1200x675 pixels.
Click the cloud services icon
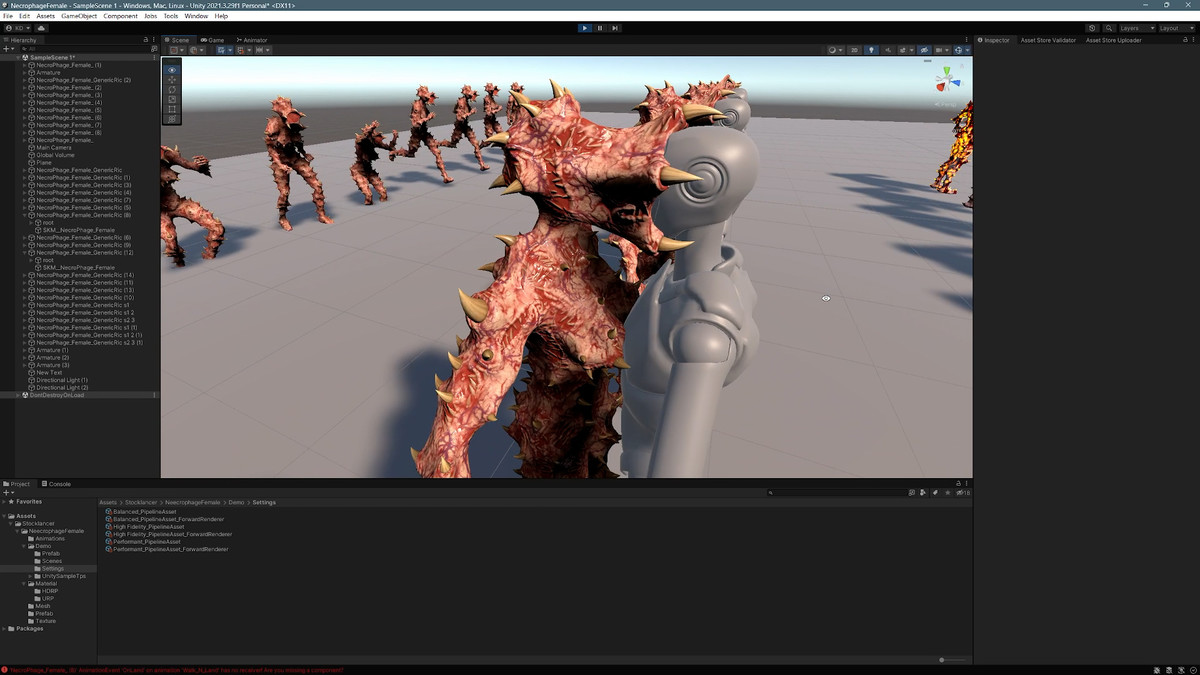(41, 28)
